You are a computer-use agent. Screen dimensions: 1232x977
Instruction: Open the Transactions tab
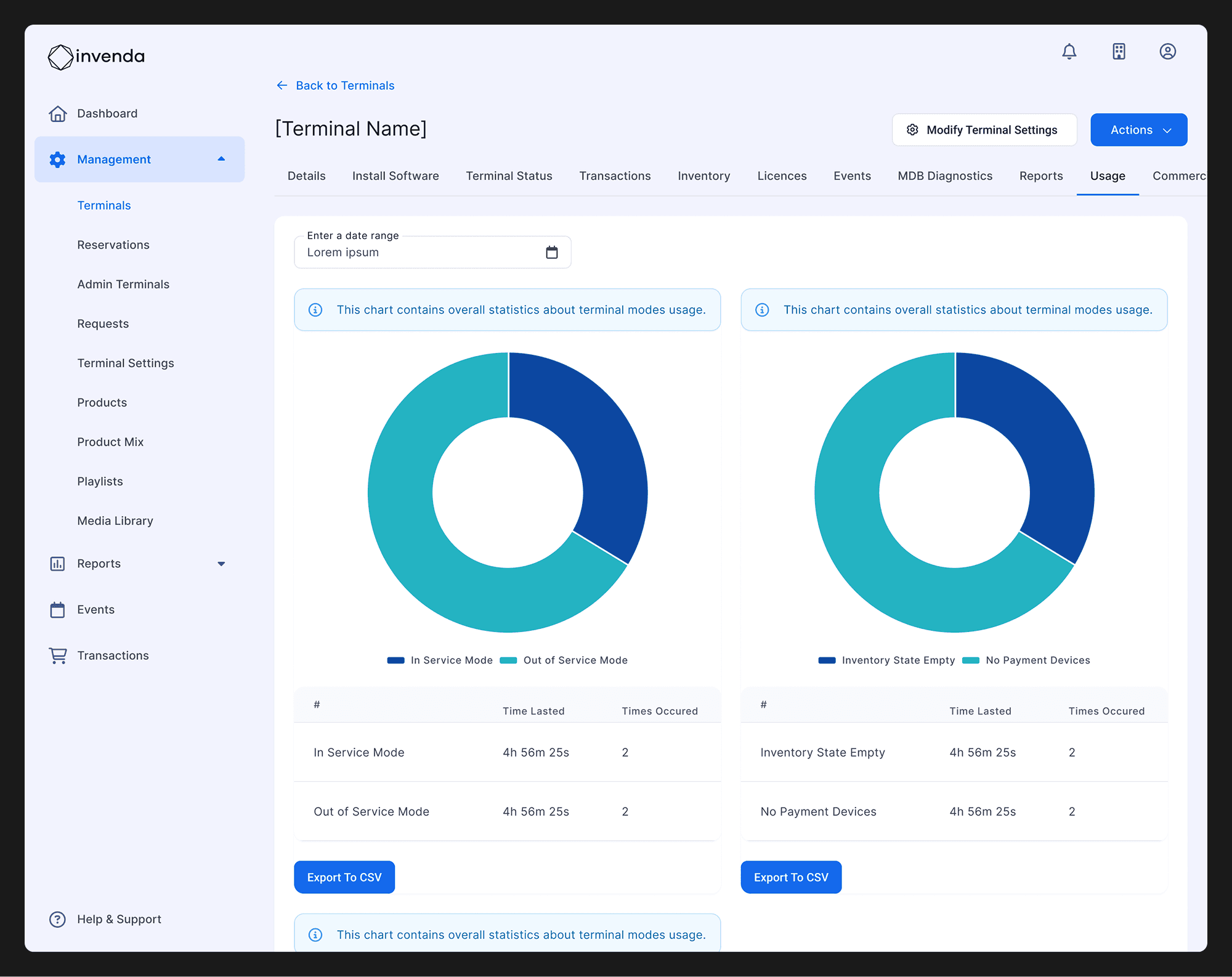(x=615, y=176)
